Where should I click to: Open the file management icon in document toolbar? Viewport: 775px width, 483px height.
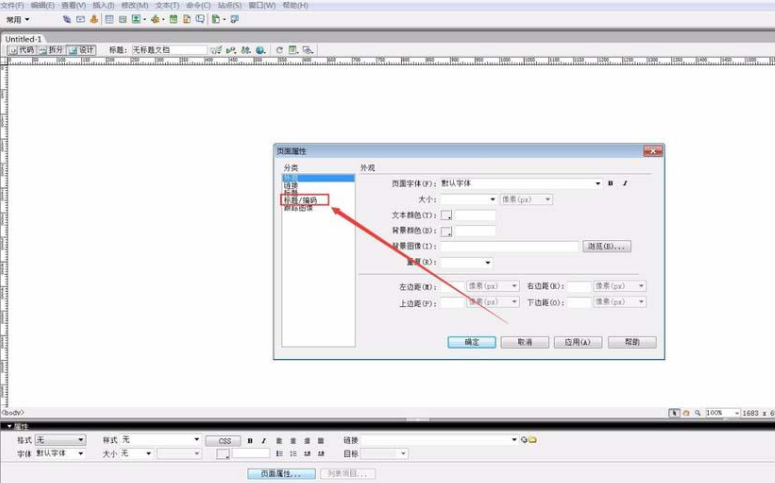(x=246, y=50)
